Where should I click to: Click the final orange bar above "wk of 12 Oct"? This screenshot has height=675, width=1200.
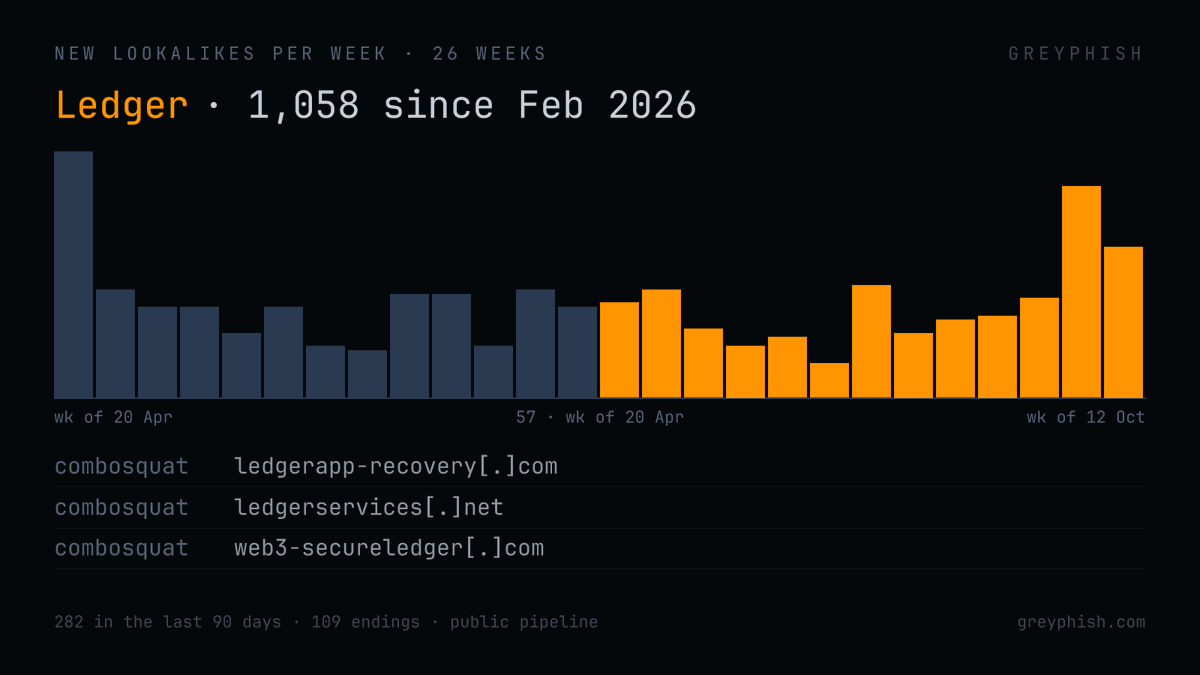(1123, 322)
